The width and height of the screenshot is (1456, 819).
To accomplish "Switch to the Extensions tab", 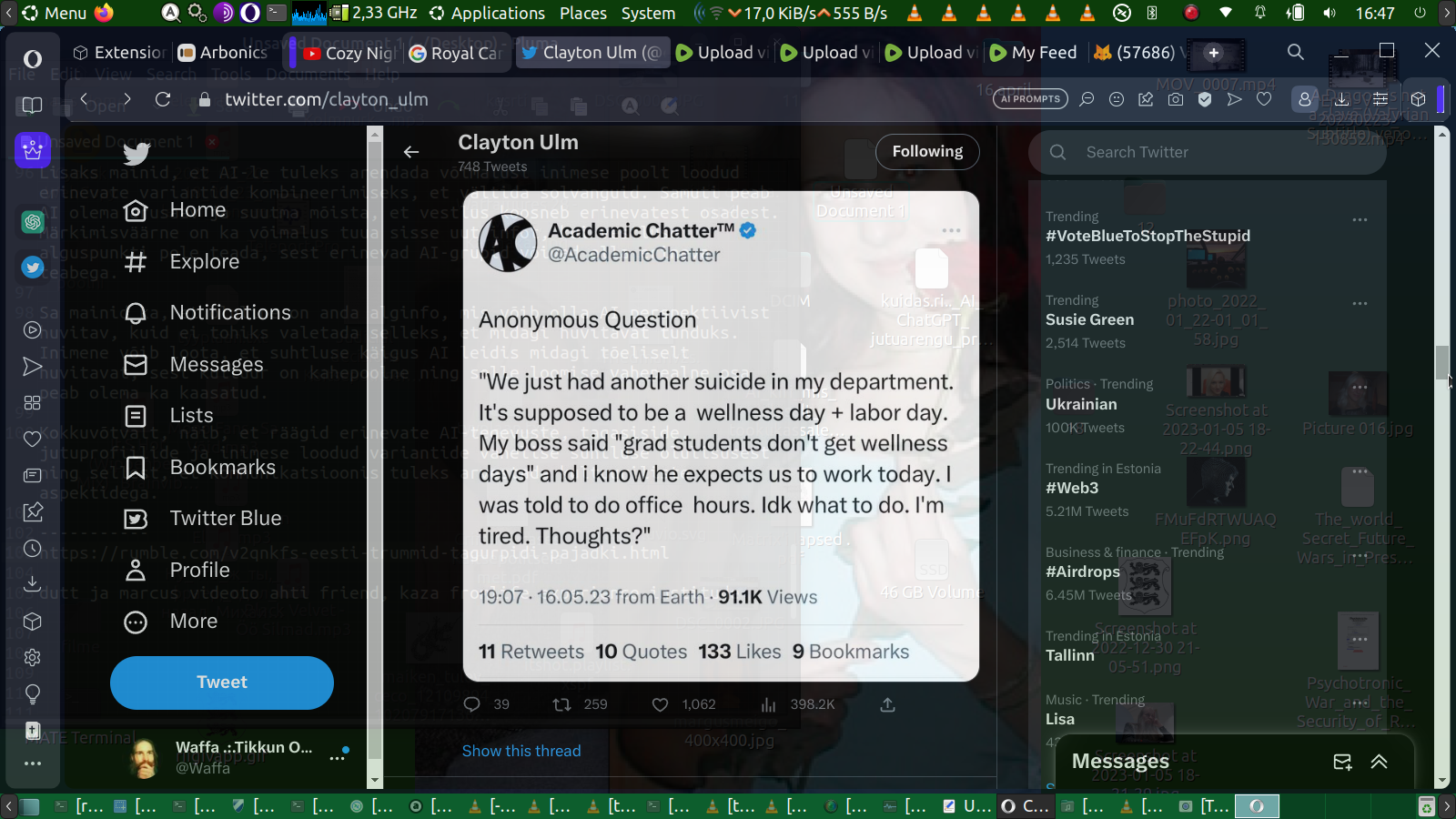I will click(119, 53).
